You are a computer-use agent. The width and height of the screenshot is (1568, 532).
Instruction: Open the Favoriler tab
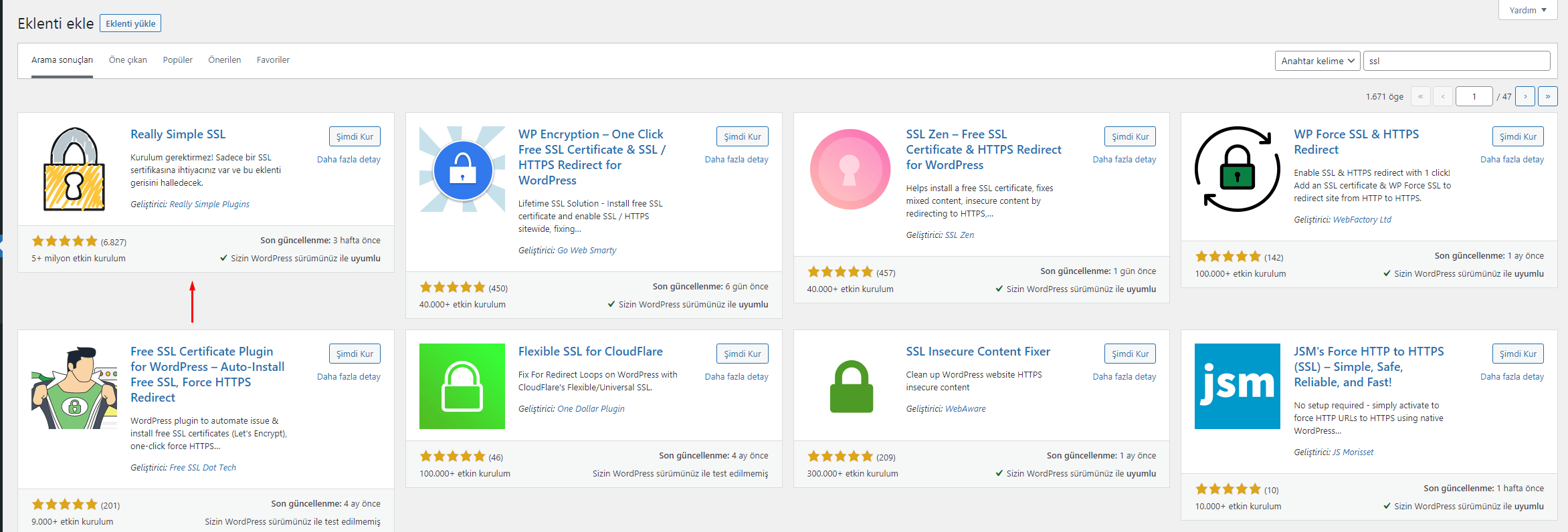(x=273, y=60)
